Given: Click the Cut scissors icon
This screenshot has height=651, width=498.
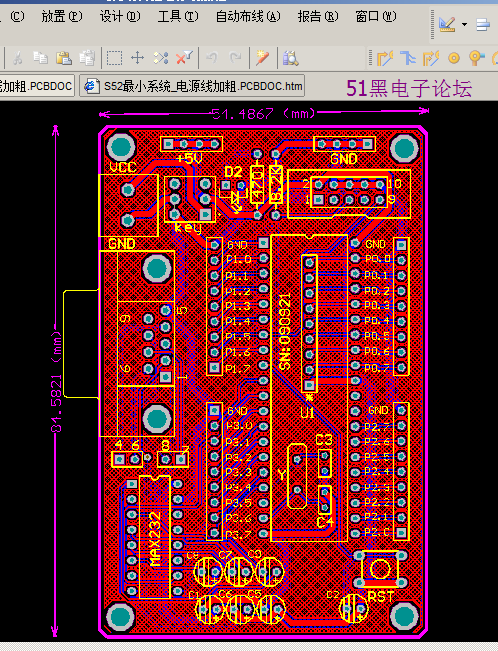Looking at the screenshot, I should pos(17,58).
